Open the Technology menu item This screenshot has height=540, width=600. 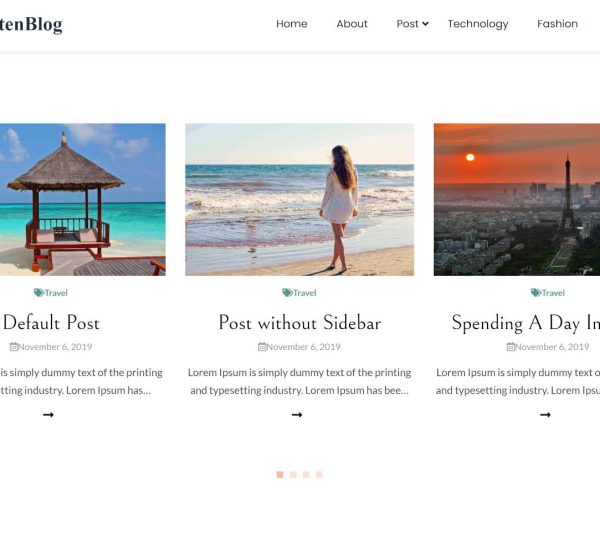478,24
